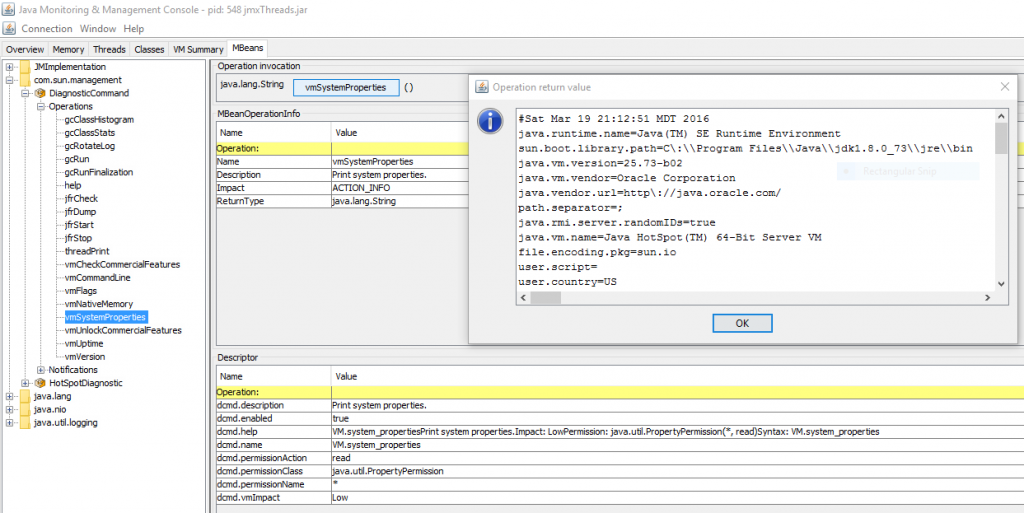
Task: Click the dcmd.permissionClass value cell
Action: point(677,471)
